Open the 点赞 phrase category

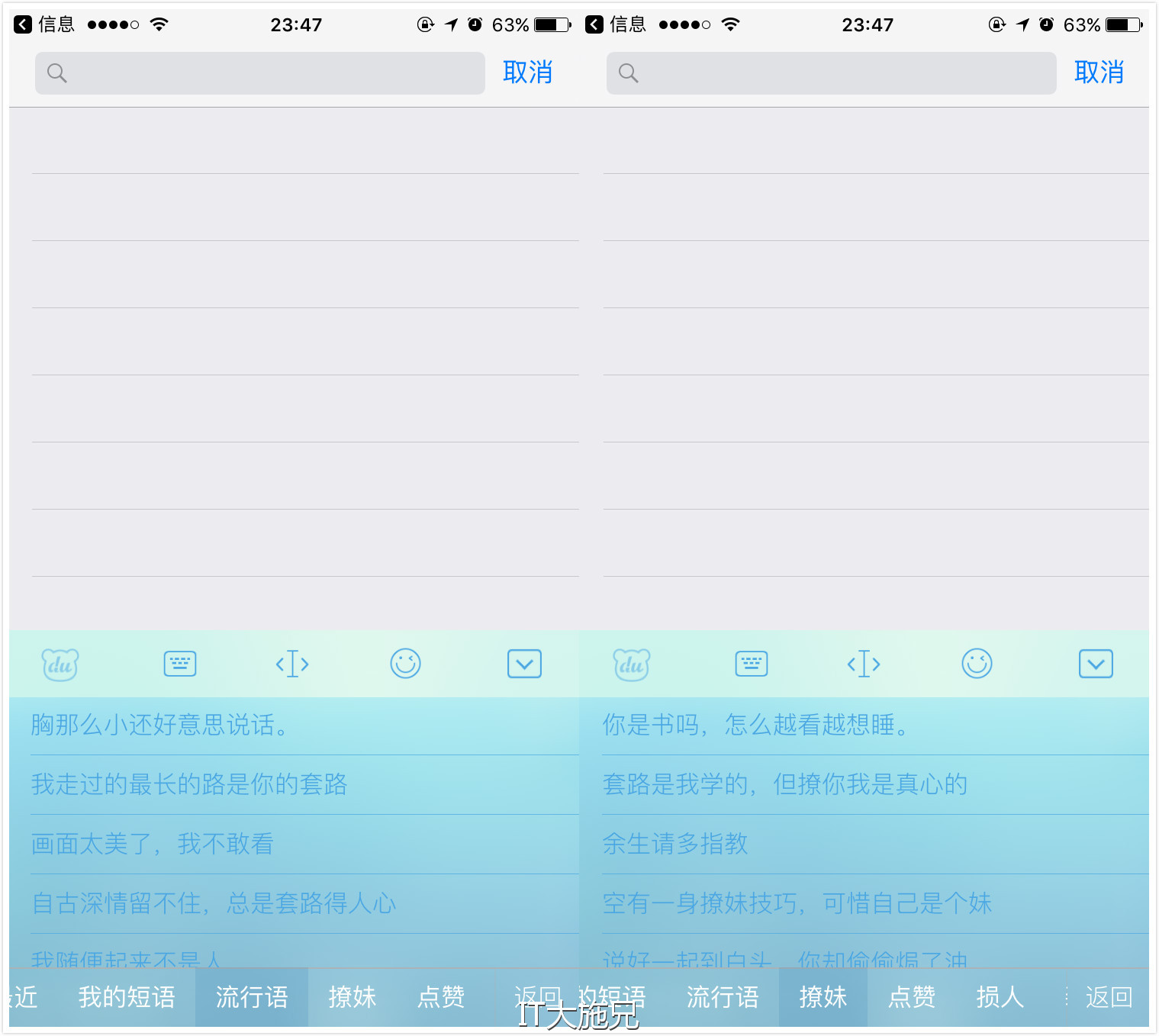click(x=440, y=997)
